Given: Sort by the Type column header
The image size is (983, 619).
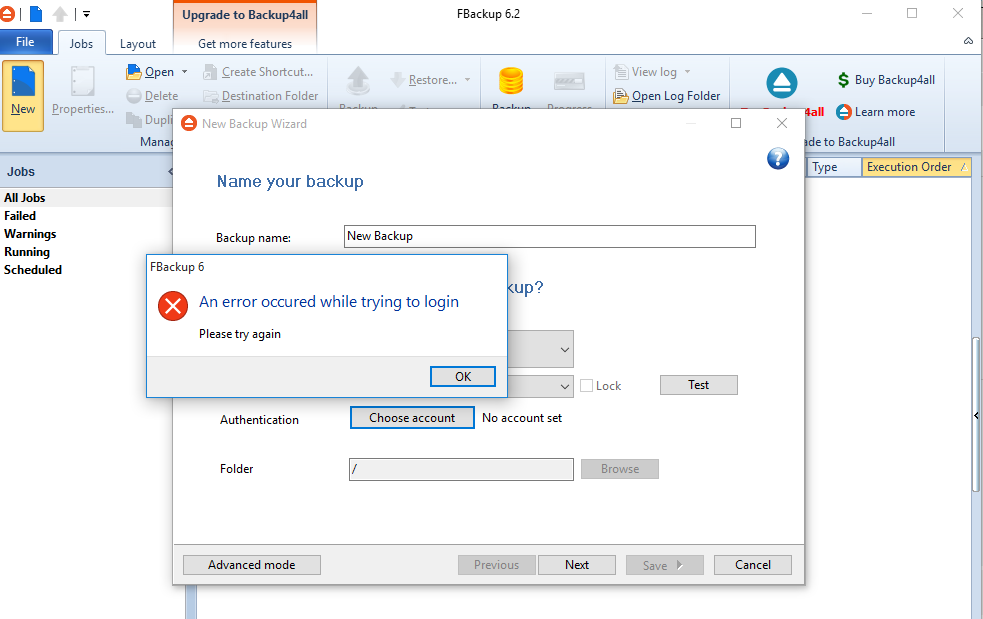Looking at the screenshot, I should tap(834, 167).
